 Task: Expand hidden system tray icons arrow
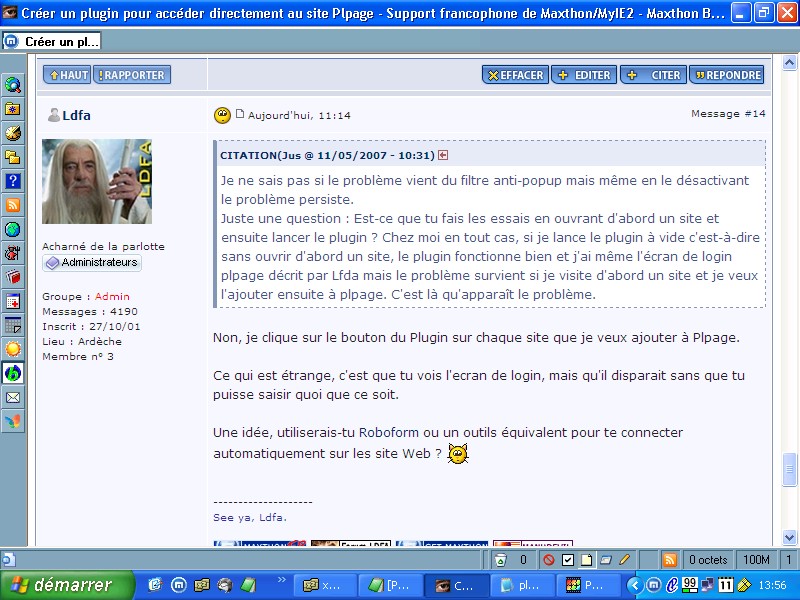[x=635, y=585]
